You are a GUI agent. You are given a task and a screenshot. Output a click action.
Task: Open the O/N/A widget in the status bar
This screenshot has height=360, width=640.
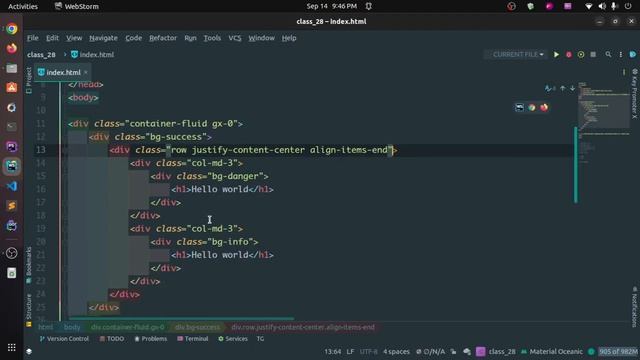coord(430,351)
